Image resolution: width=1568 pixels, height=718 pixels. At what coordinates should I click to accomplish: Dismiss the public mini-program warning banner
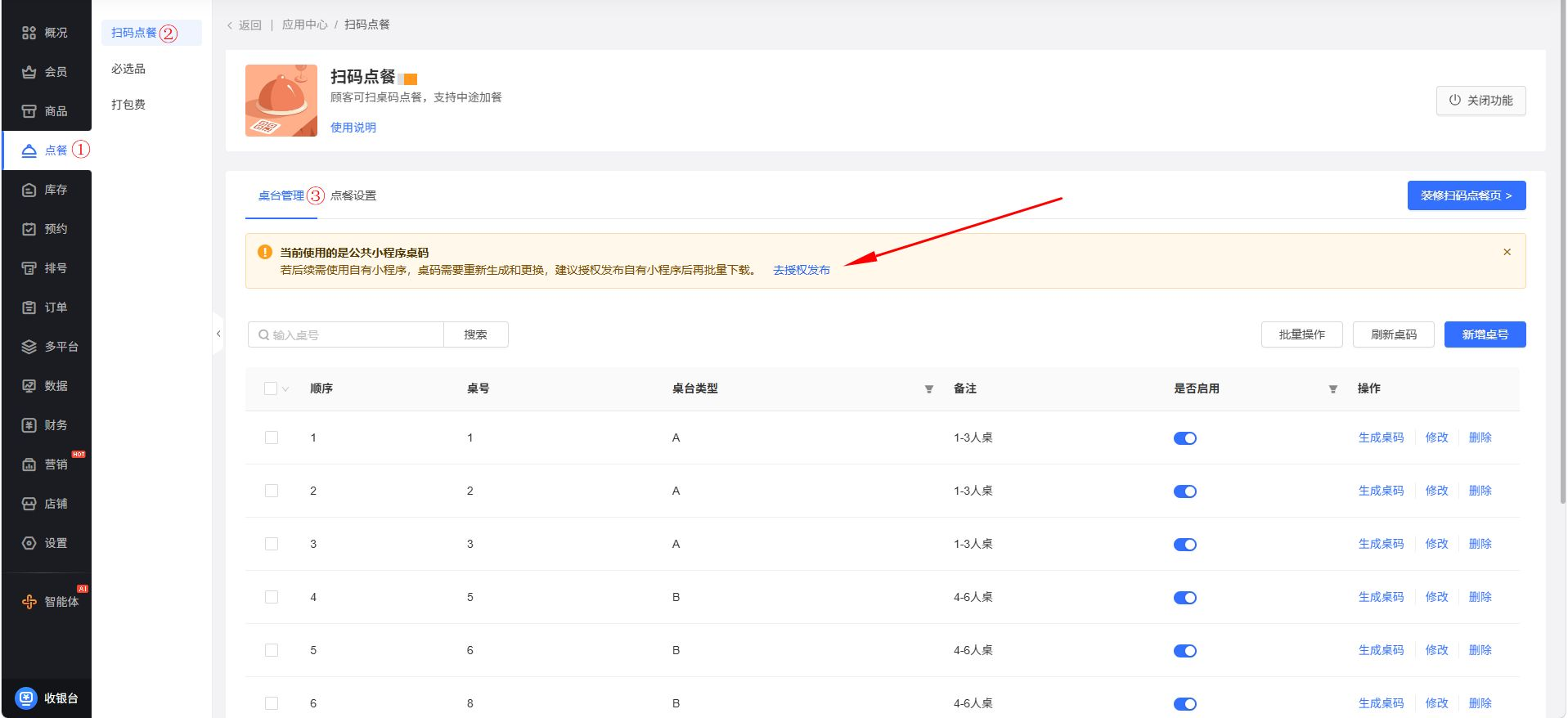click(1507, 252)
